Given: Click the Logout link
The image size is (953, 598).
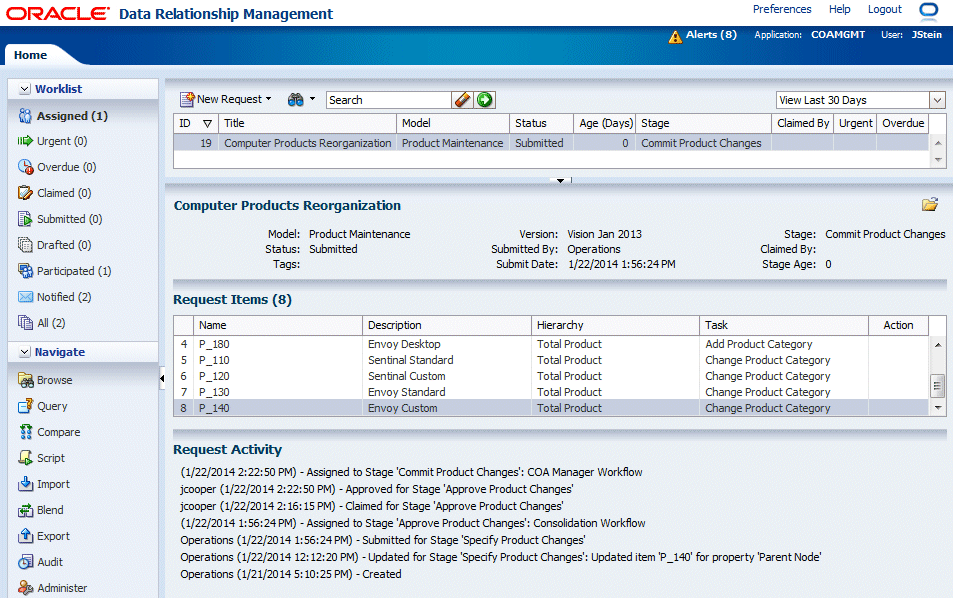Looking at the screenshot, I should [x=884, y=9].
